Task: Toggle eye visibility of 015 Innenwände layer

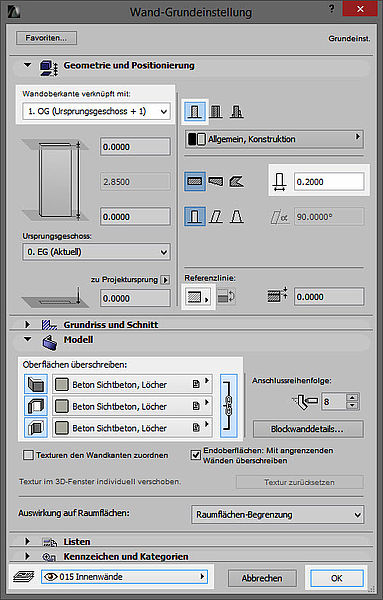Action: (51, 577)
